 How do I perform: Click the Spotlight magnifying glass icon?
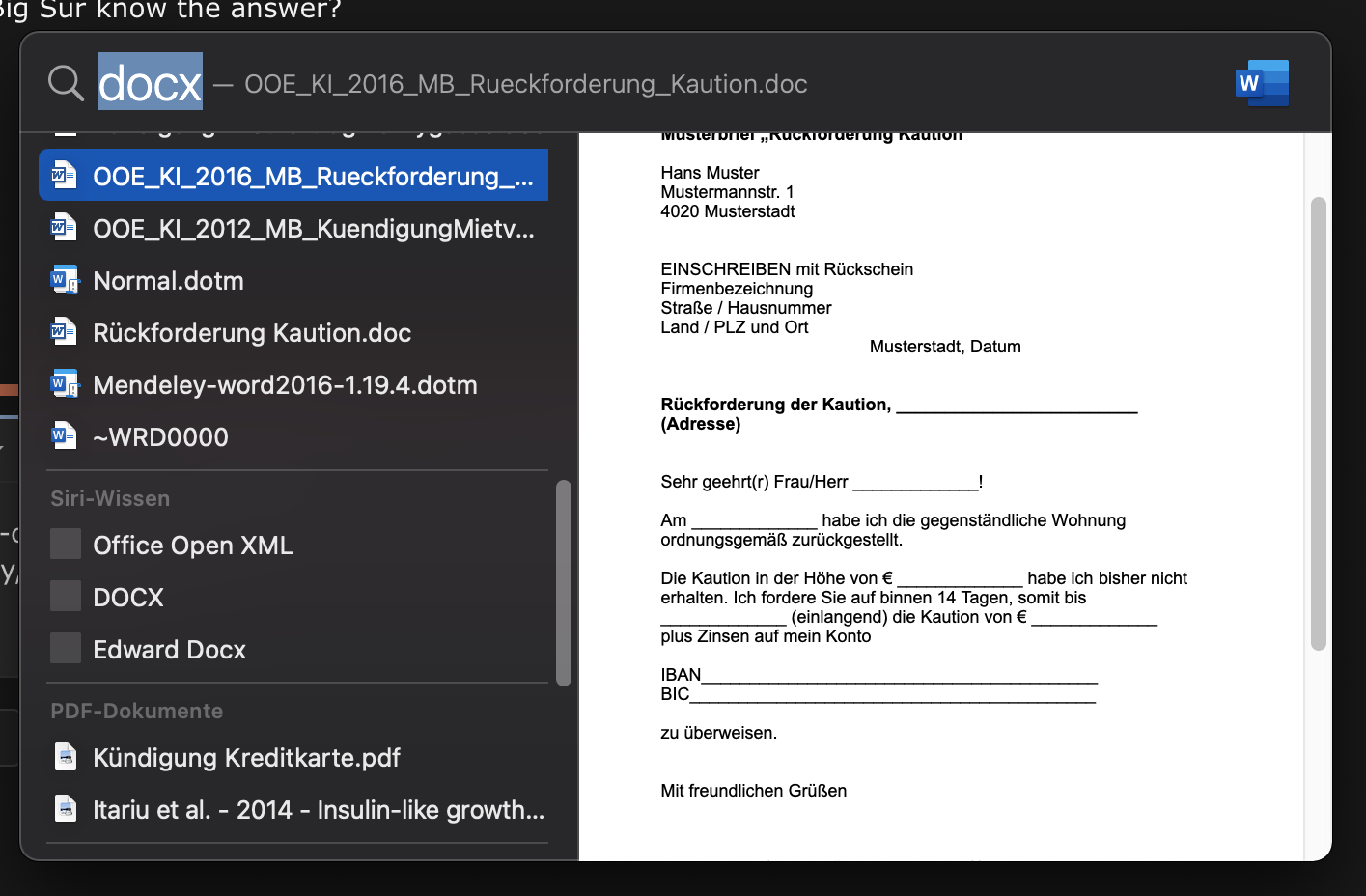(x=65, y=81)
